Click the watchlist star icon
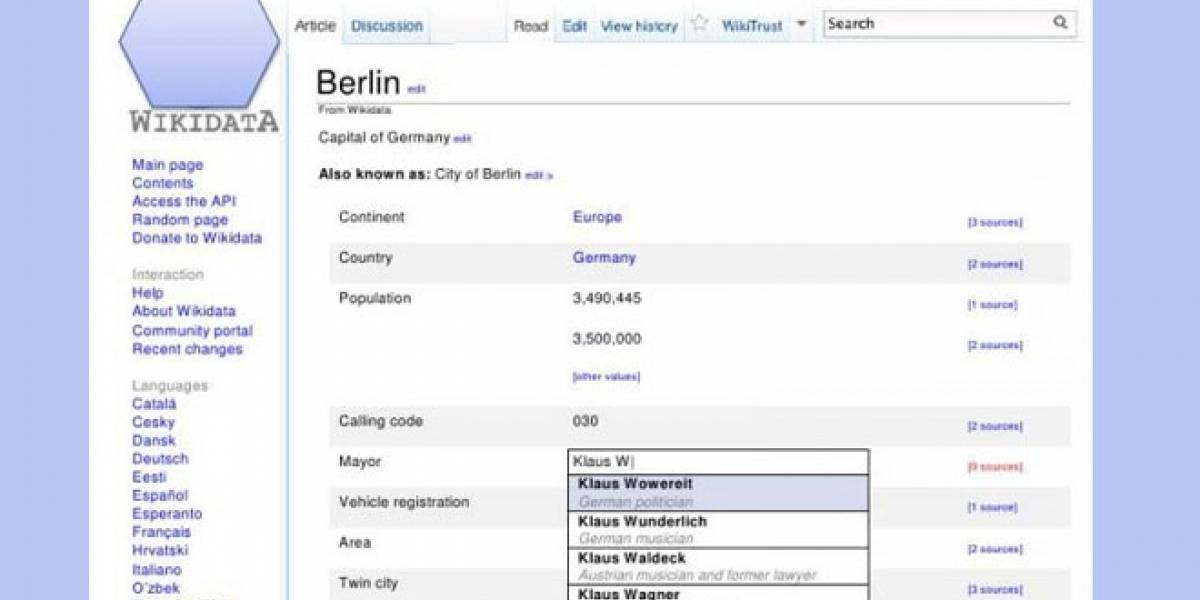Viewport: 1200px width, 600px height. (x=700, y=24)
